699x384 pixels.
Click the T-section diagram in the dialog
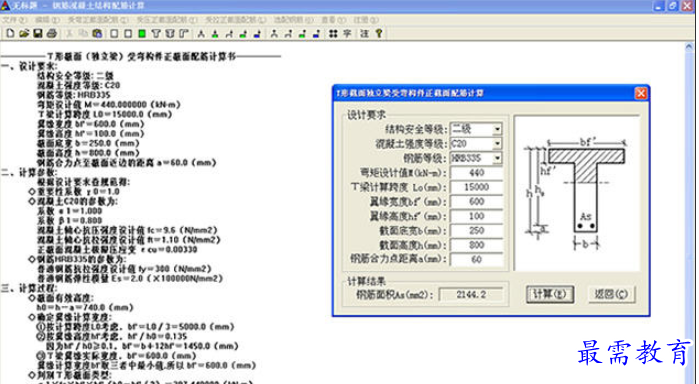click(x=577, y=193)
